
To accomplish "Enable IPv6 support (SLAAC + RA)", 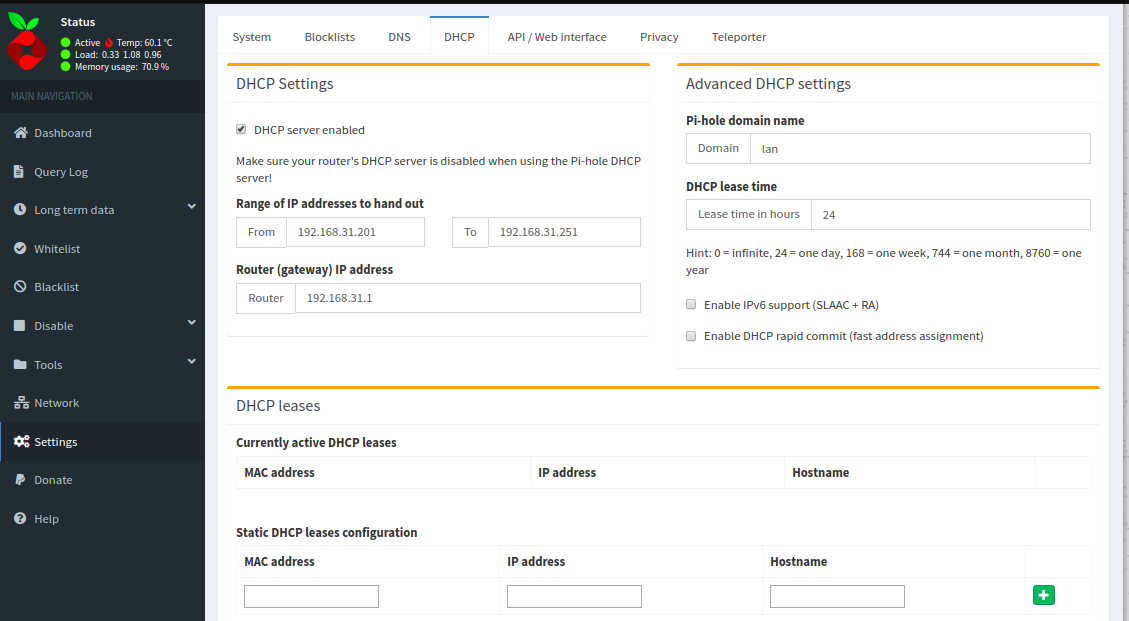I will tap(691, 303).
